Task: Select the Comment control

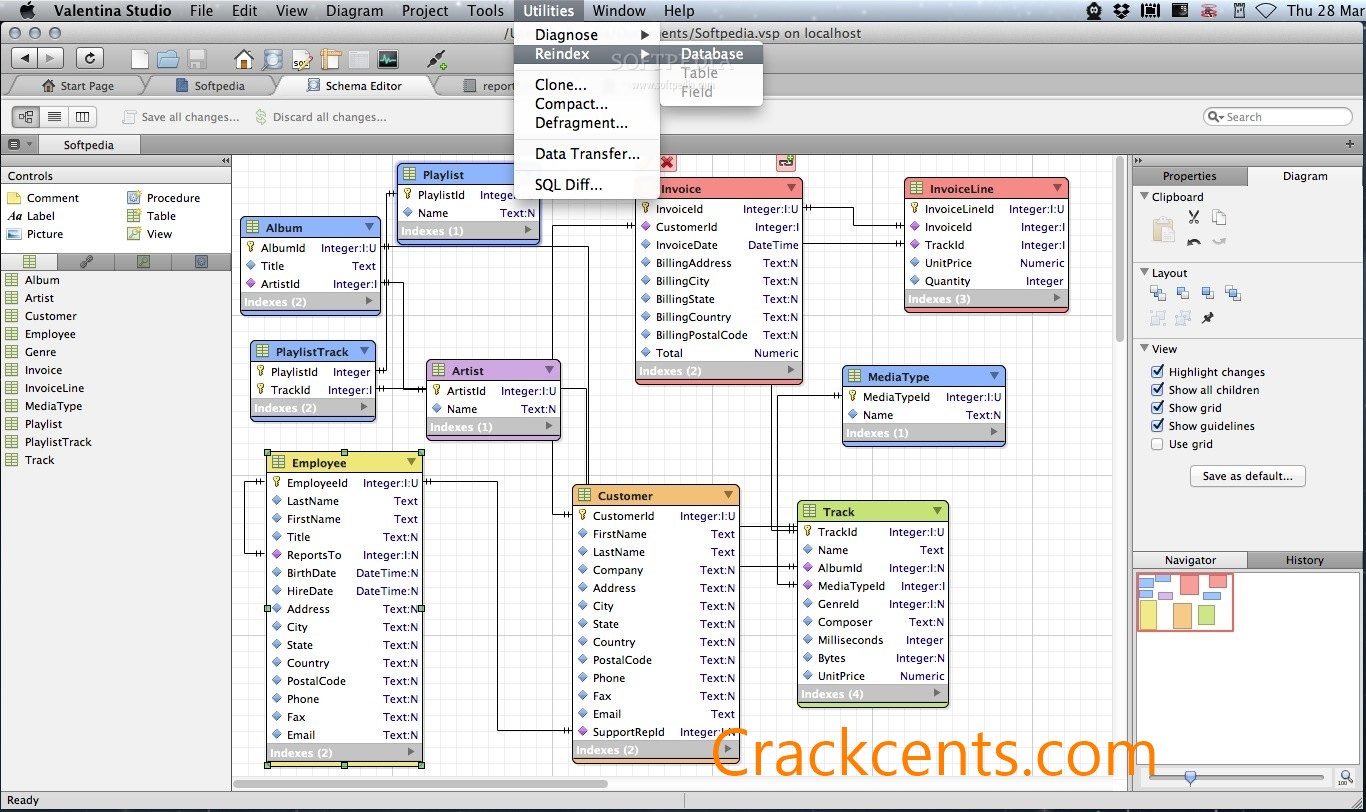Action: (43, 198)
